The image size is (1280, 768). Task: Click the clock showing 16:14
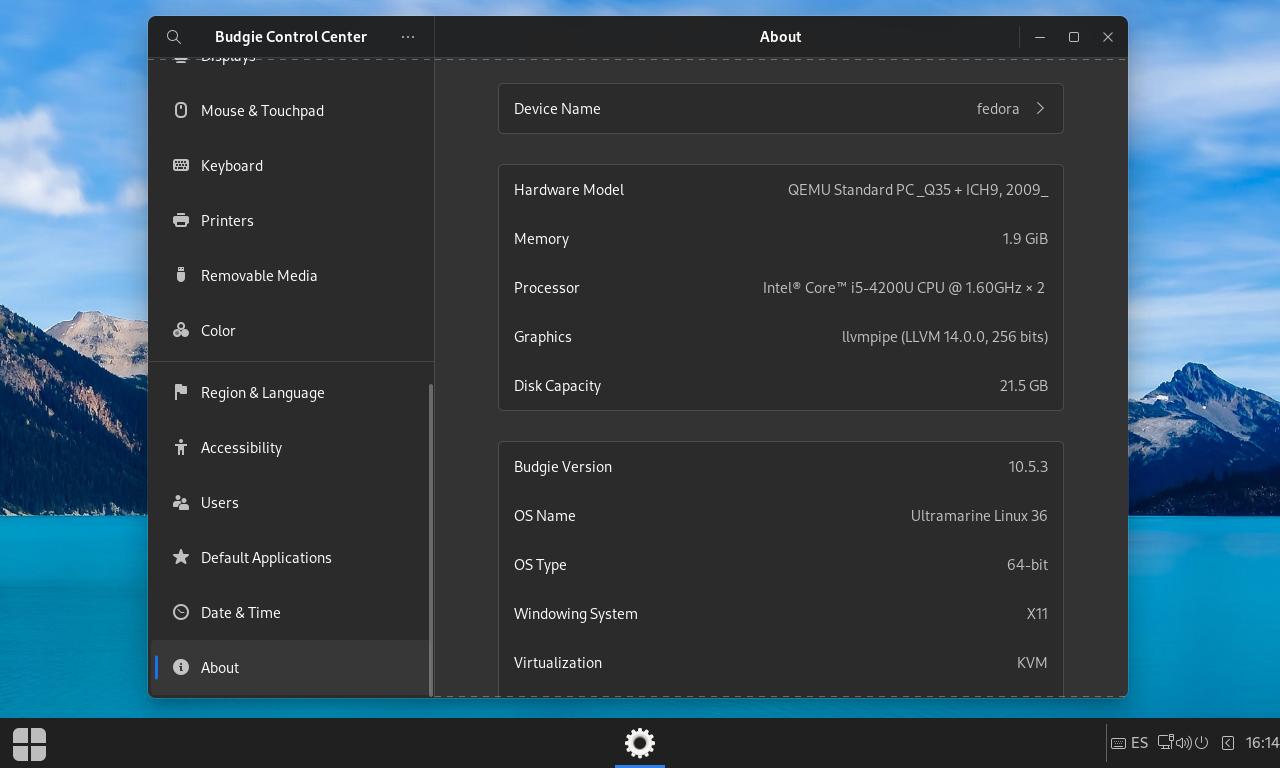pos(1262,743)
